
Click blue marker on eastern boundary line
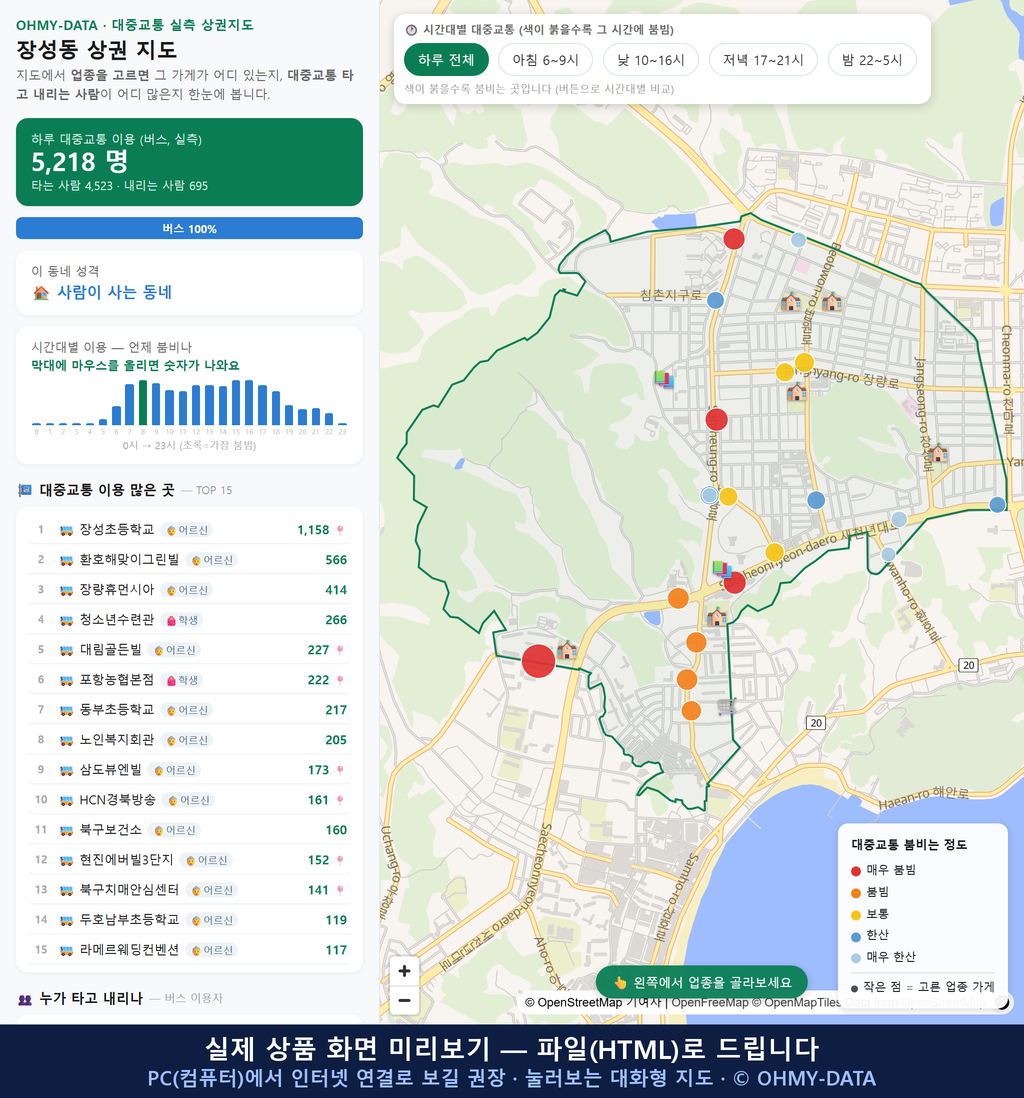point(997,504)
